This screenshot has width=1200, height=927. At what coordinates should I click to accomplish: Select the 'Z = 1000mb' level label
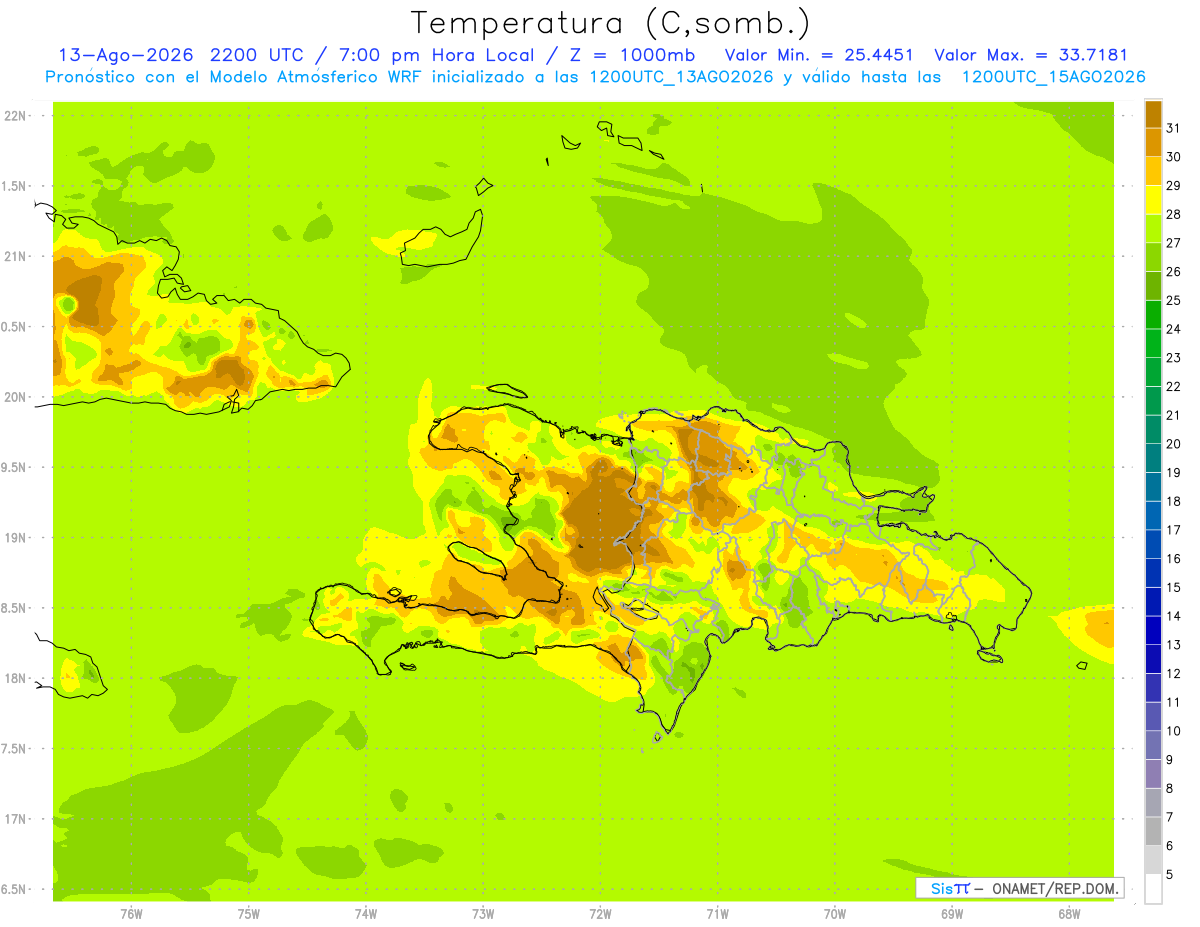631,55
